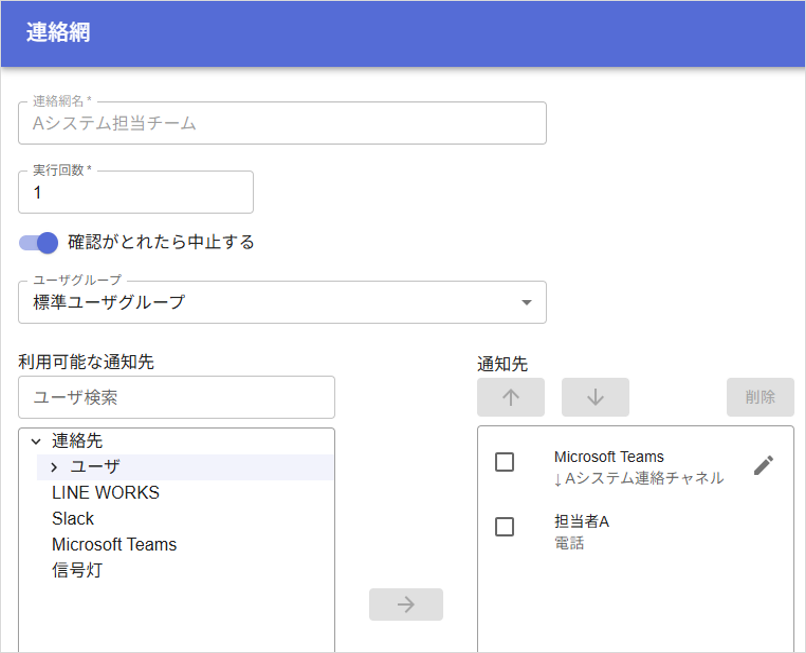
Task: Click the 担当者A label
Action: click(x=582, y=521)
